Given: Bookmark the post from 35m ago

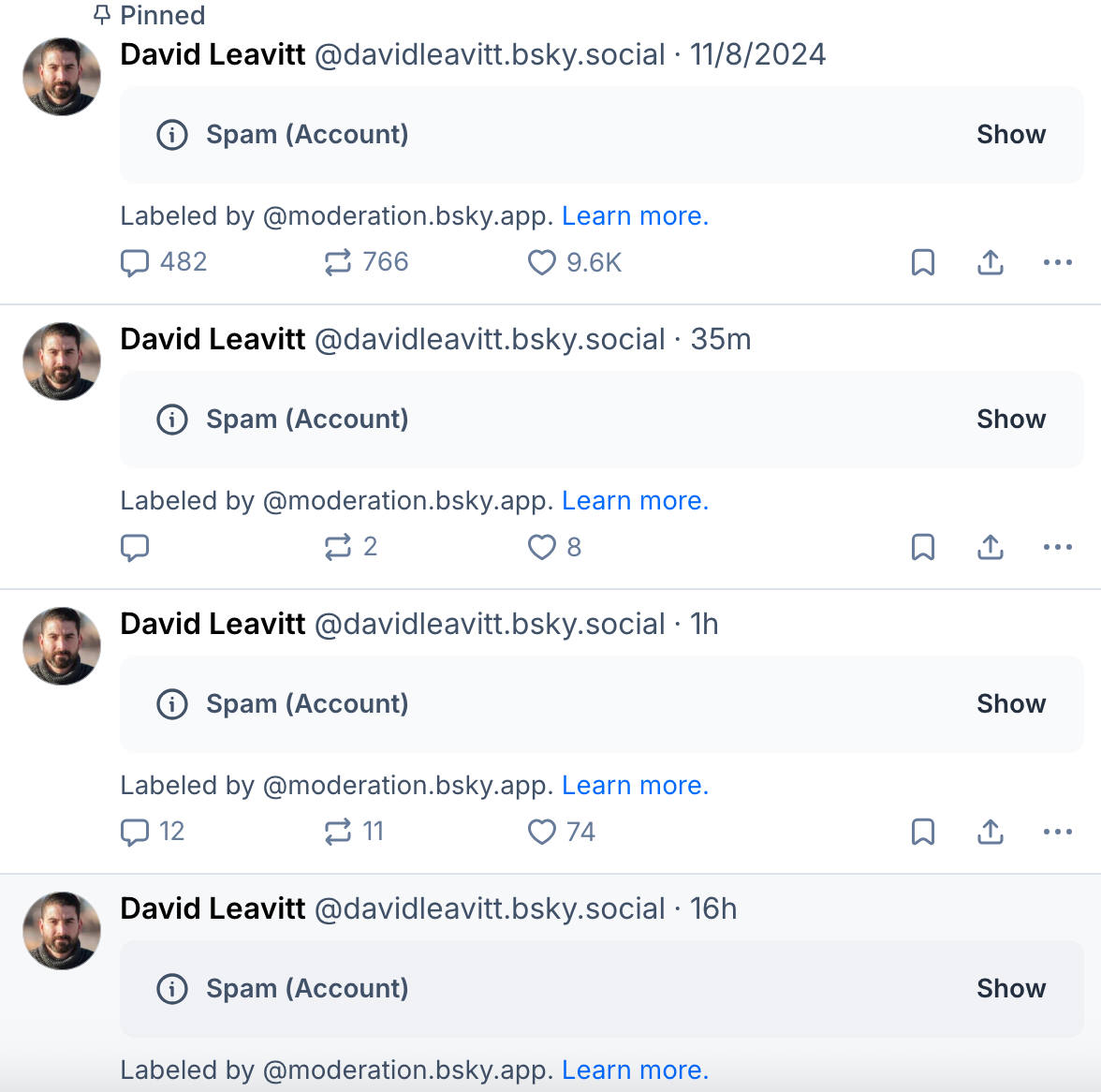Looking at the screenshot, I should coord(923,548).
